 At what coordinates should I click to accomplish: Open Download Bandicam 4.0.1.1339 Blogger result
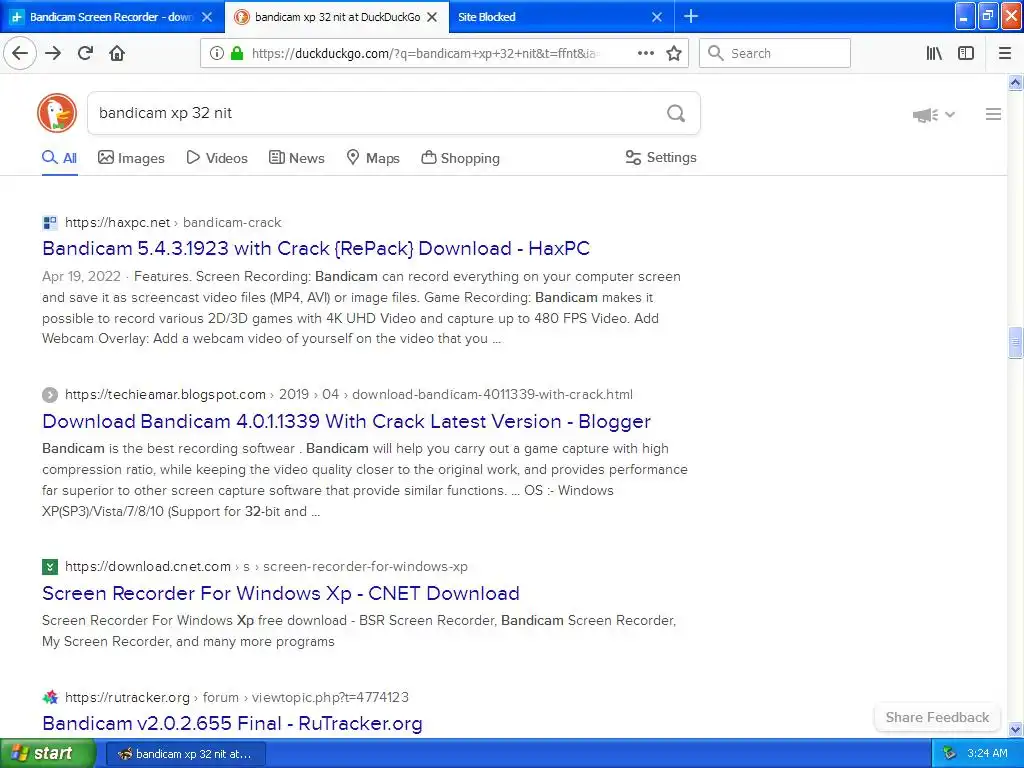pyautogui.click(x=346, y=421)
